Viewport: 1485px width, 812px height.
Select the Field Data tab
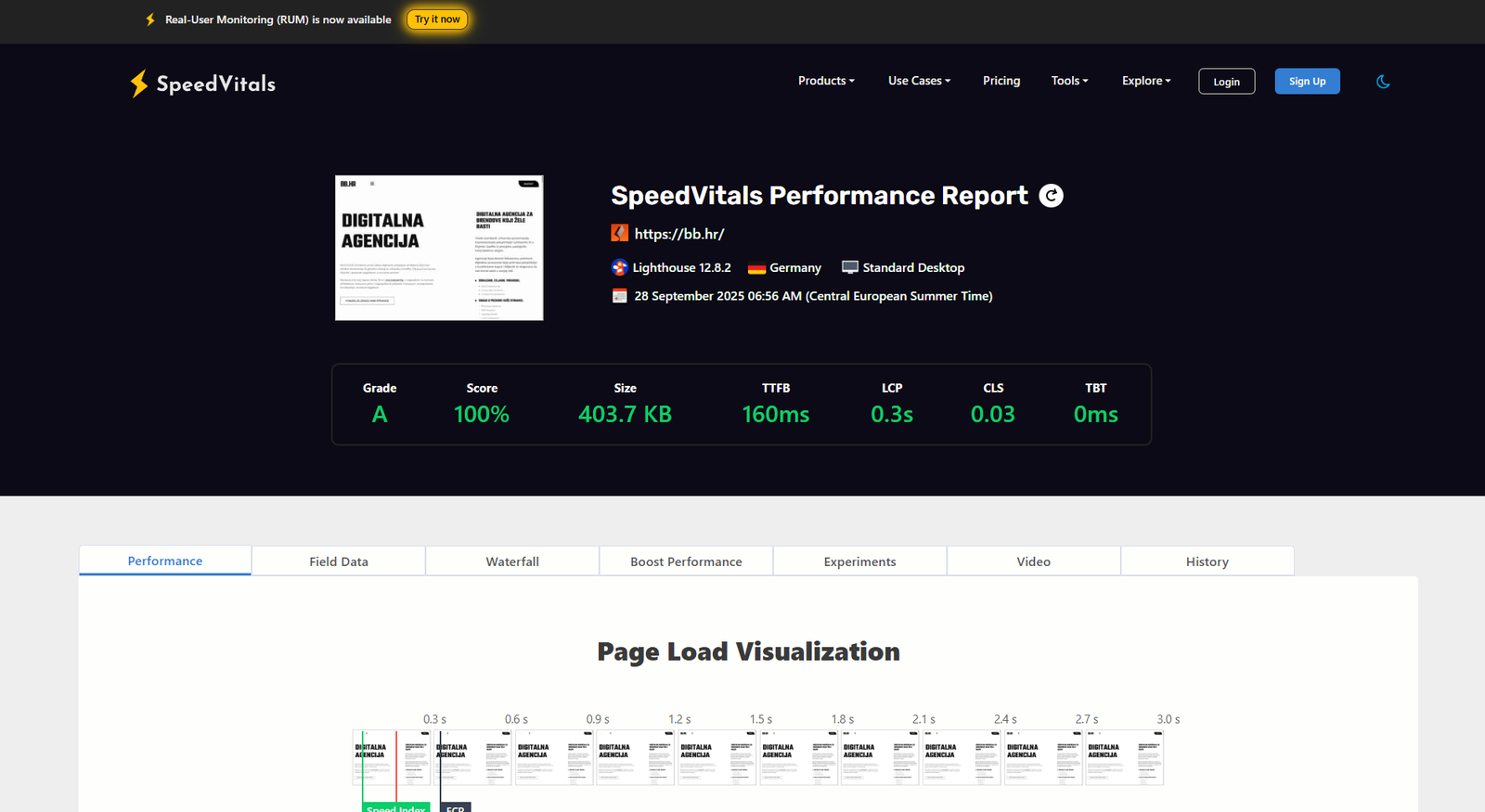click(339, 561)
